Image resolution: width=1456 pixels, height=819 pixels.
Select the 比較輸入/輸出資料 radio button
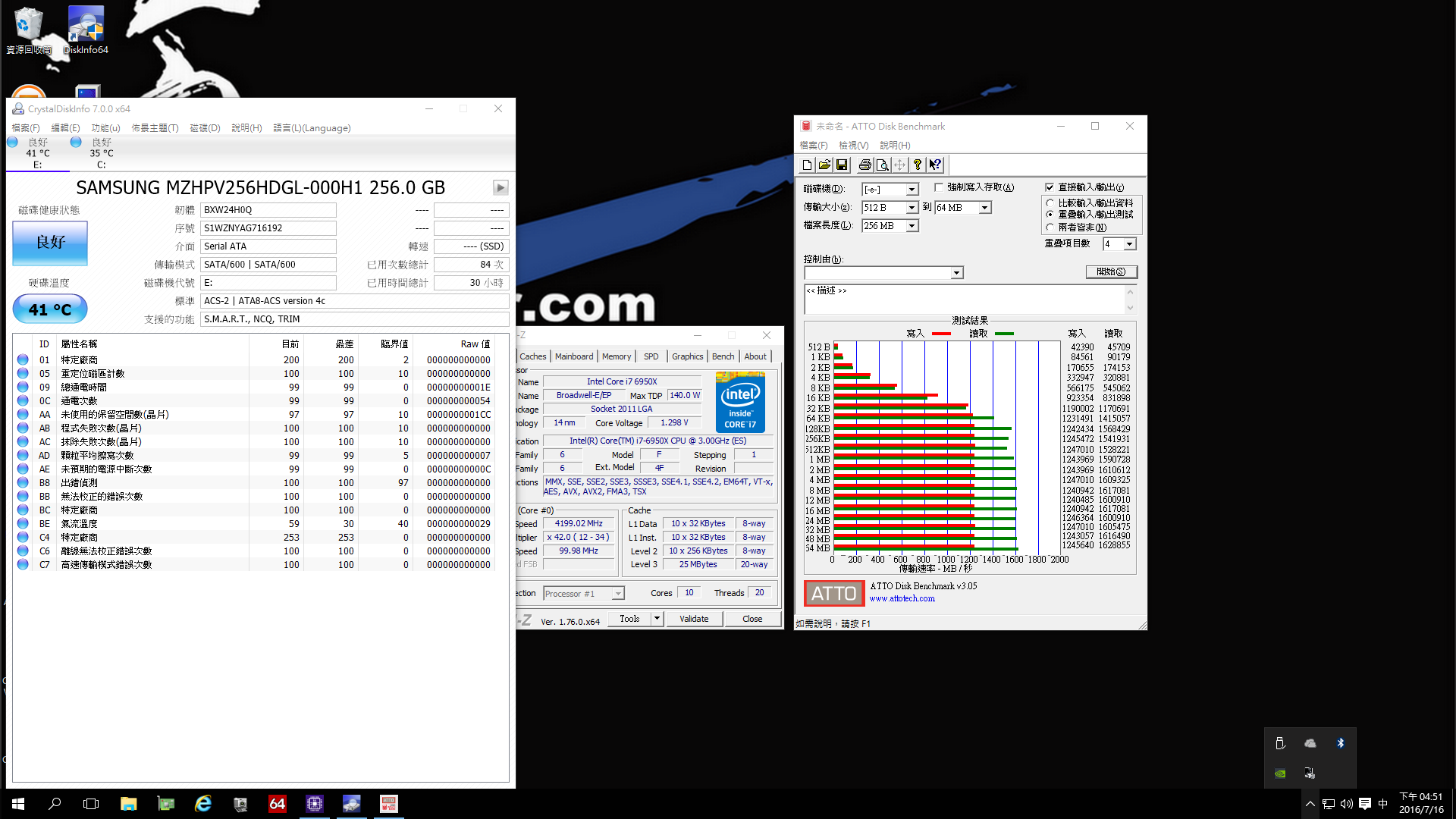[1050, 203]
